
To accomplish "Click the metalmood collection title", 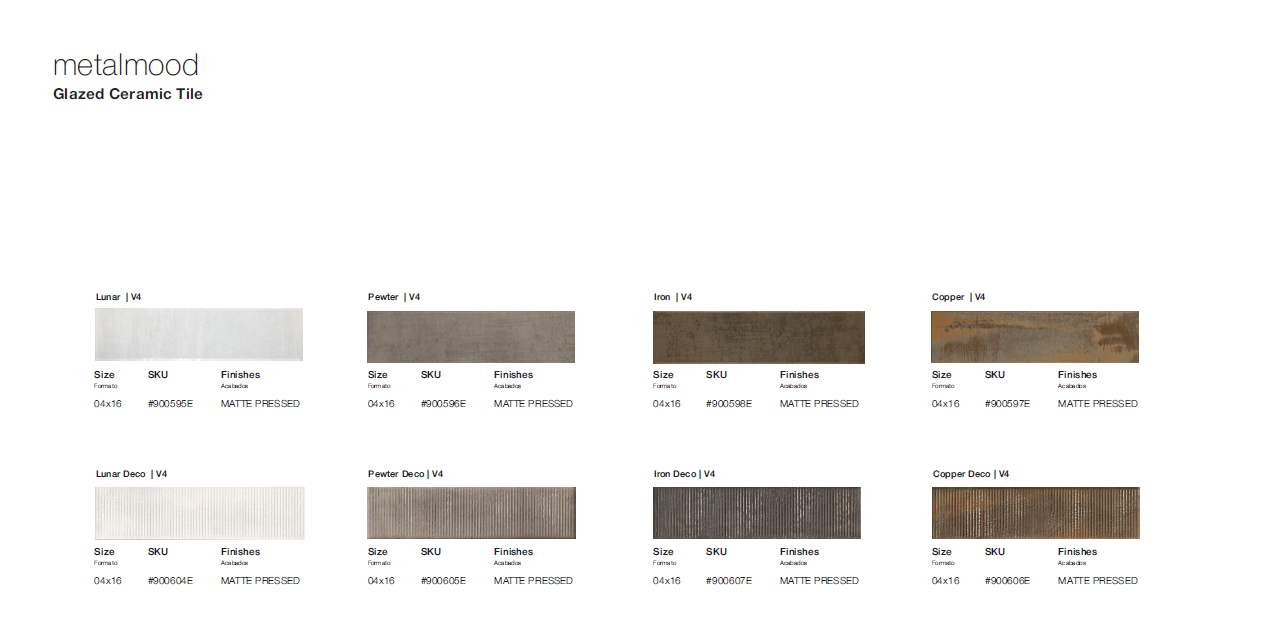I will (x=125, y=66).
